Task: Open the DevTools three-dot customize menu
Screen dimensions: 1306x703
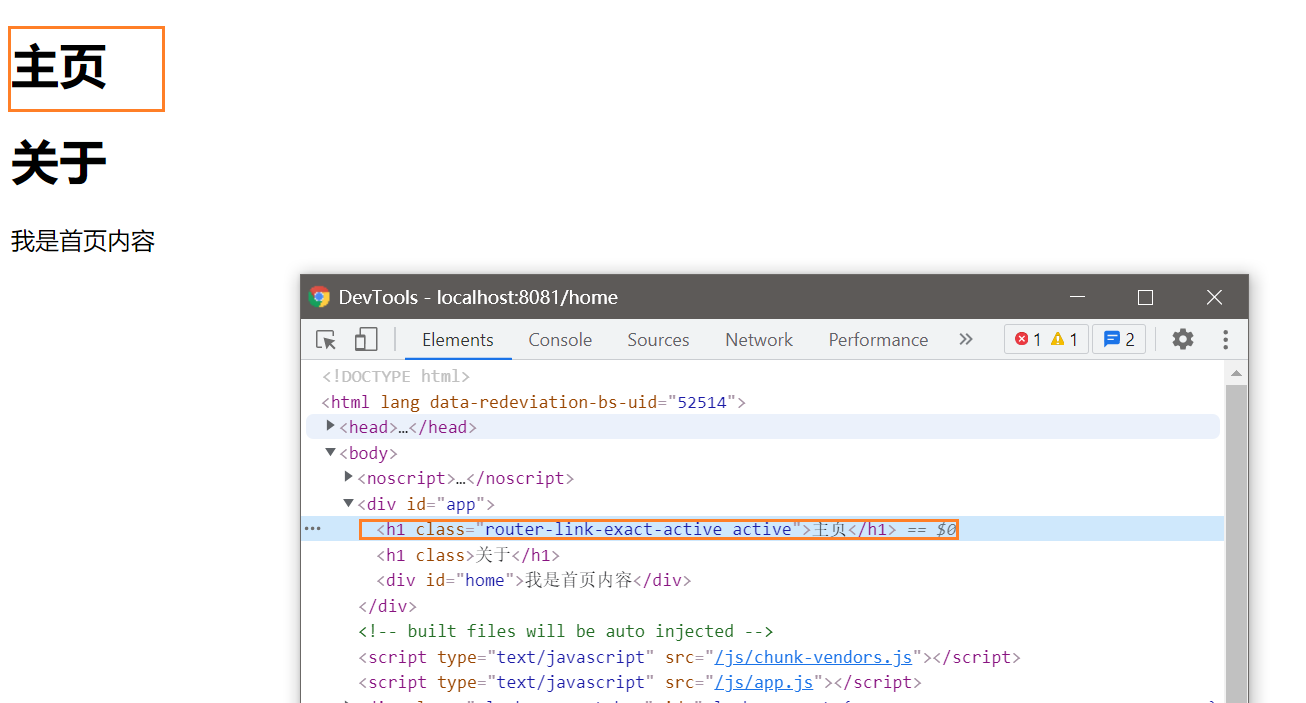Action: pyautogui.click(x=1225, y=339)
